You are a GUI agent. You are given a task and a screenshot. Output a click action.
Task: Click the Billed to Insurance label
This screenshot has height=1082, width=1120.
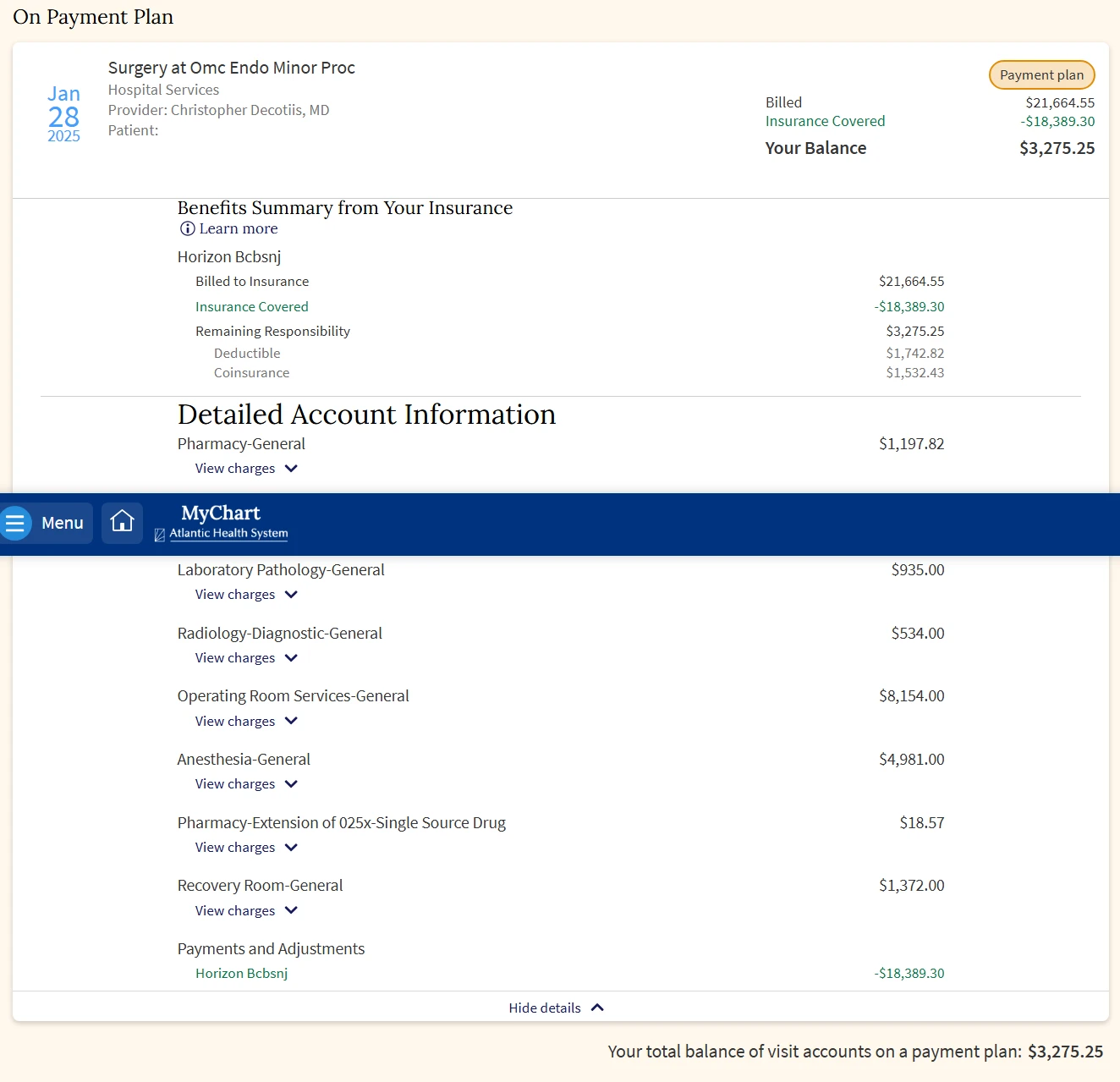[x=252, y=282]
